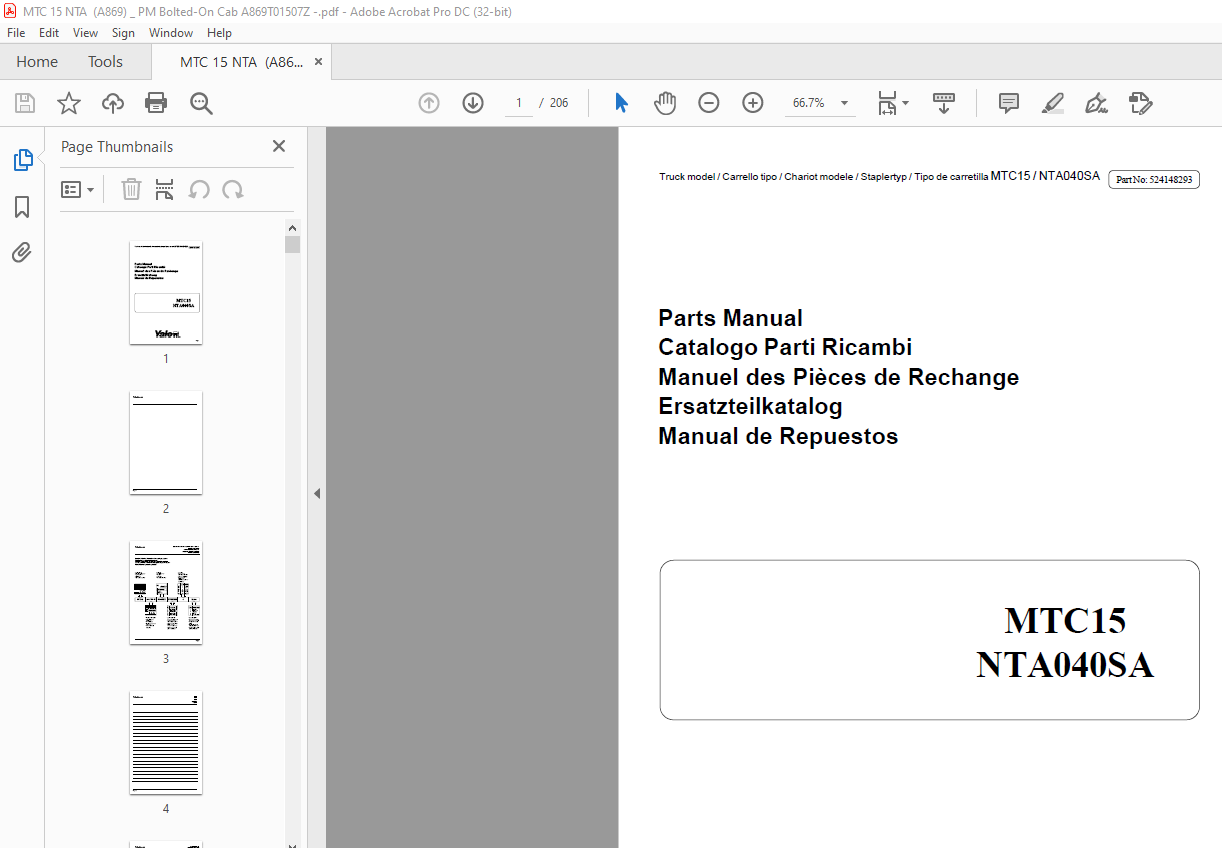Select page 3 thumbnail

coord(166,593)
